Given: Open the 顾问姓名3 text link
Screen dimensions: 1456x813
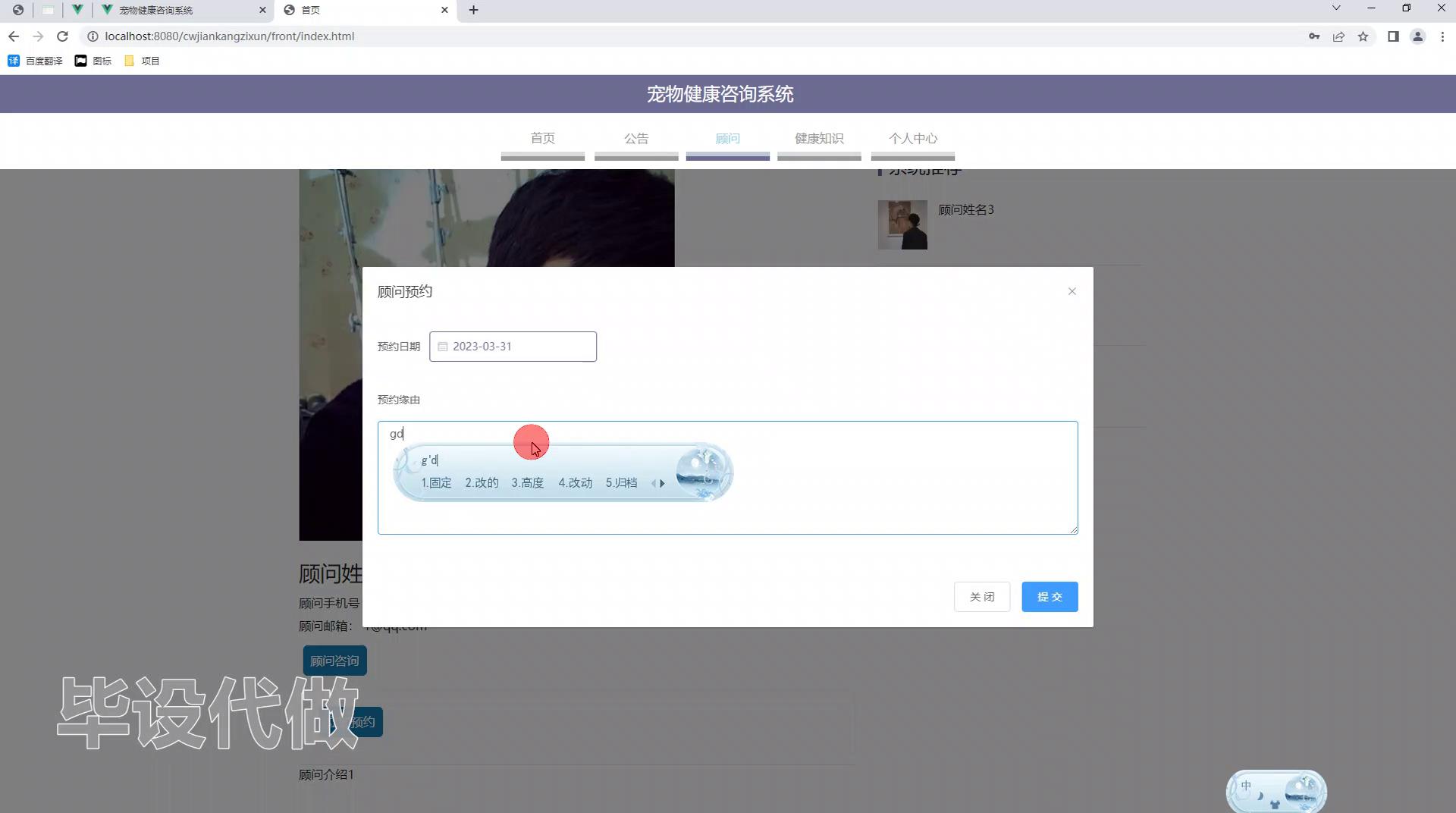Looking at the screenshot, I should (x=965, y=210).
